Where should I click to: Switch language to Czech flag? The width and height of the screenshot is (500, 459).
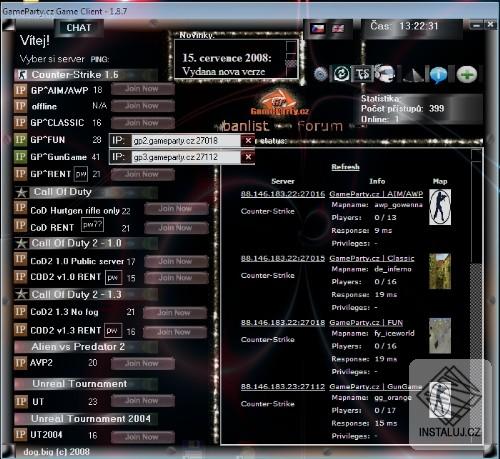click(318, 28)
